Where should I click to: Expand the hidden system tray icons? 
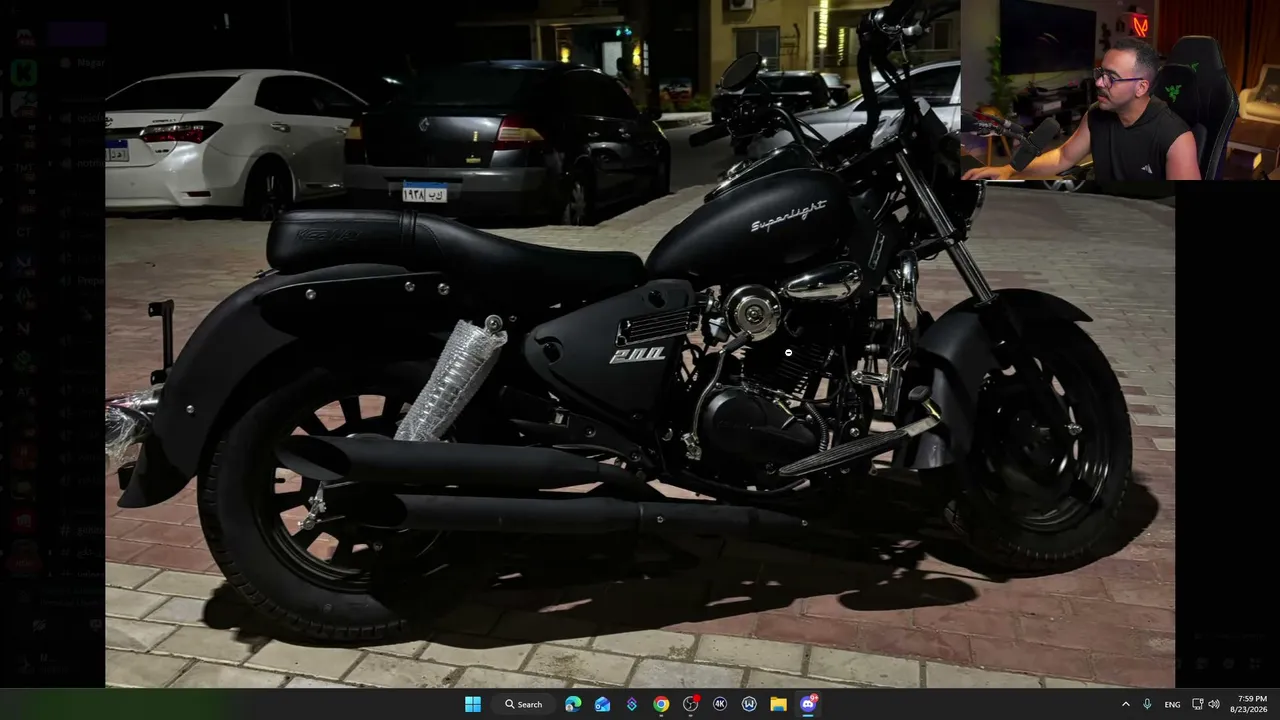(x=1125, y=704)
